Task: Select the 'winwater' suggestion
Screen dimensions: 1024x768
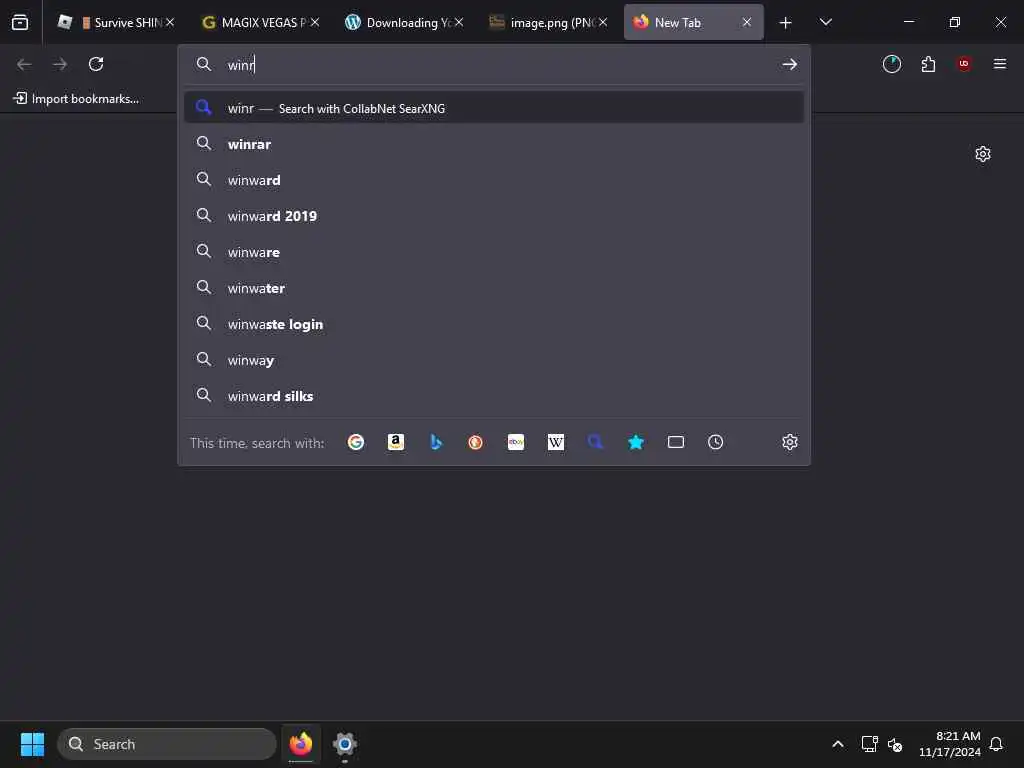Action: [x=494, y=287]
